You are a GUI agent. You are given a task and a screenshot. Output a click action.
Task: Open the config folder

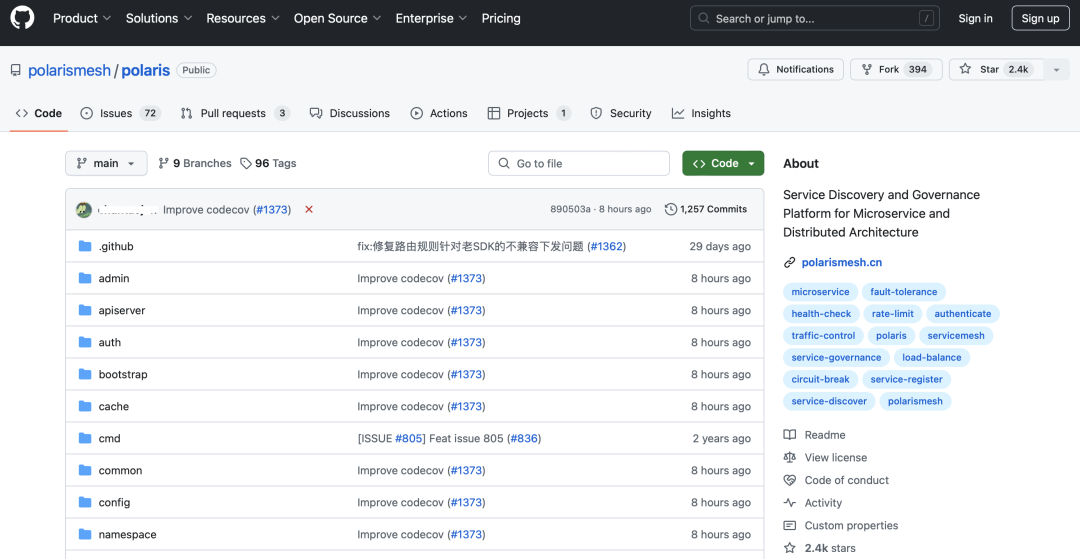point(114,503)
